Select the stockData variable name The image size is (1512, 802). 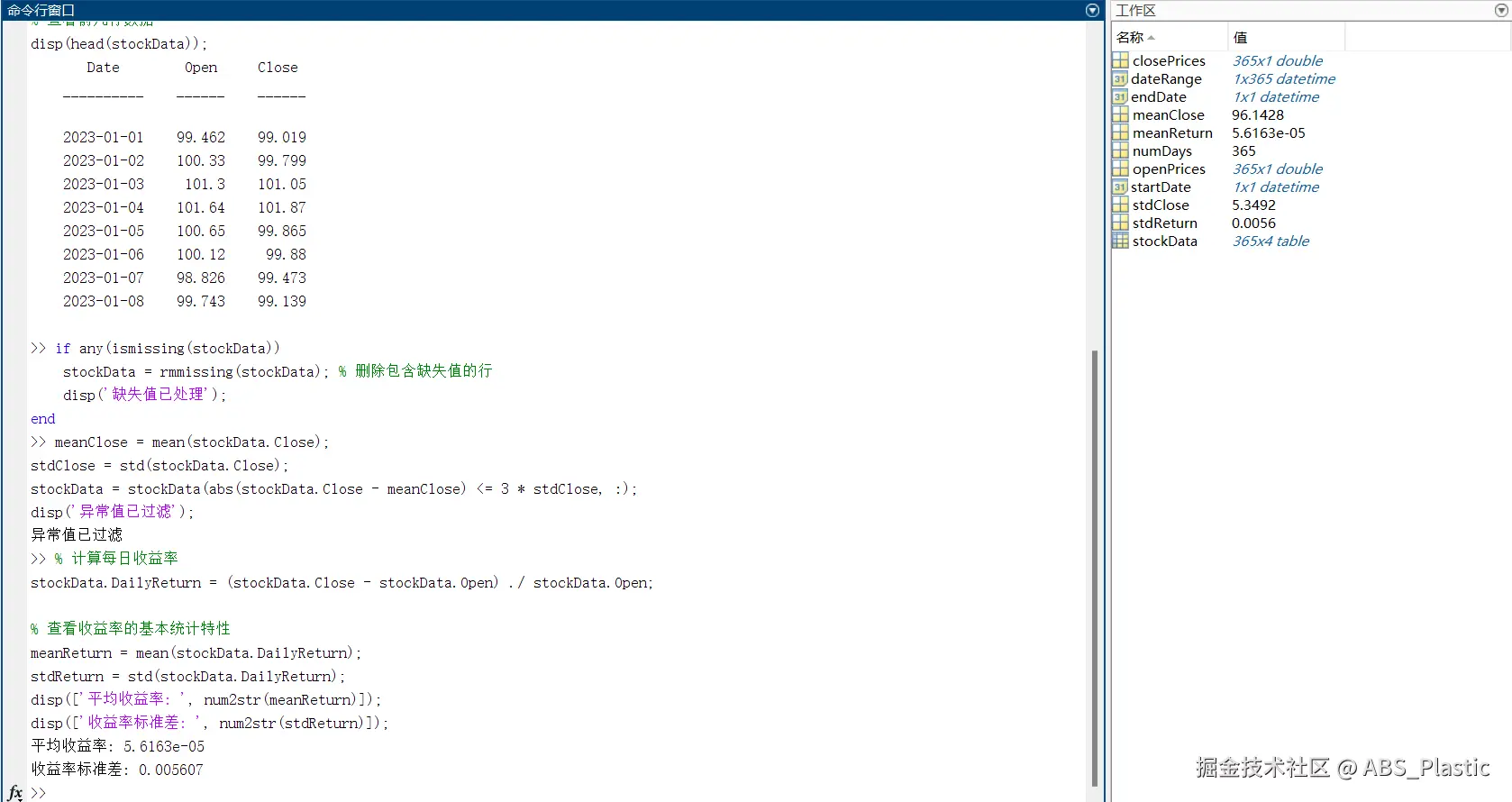tap(1164, 241)
